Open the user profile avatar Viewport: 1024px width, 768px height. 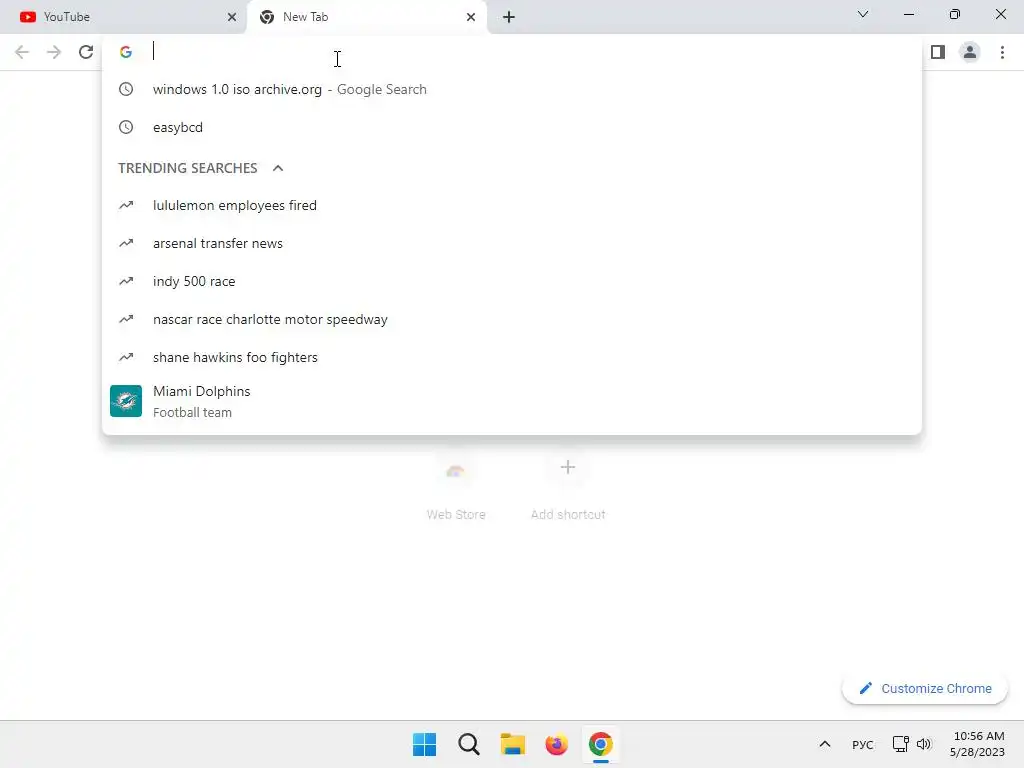[x=970, y=52]
